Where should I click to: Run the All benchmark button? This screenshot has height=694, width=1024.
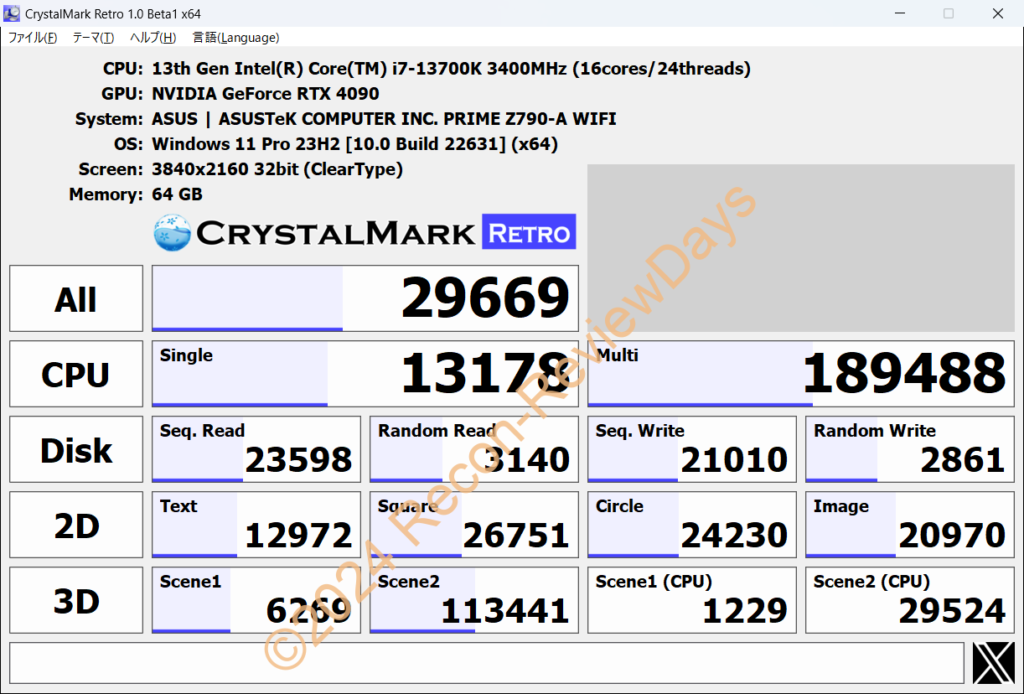coord(75,297)
